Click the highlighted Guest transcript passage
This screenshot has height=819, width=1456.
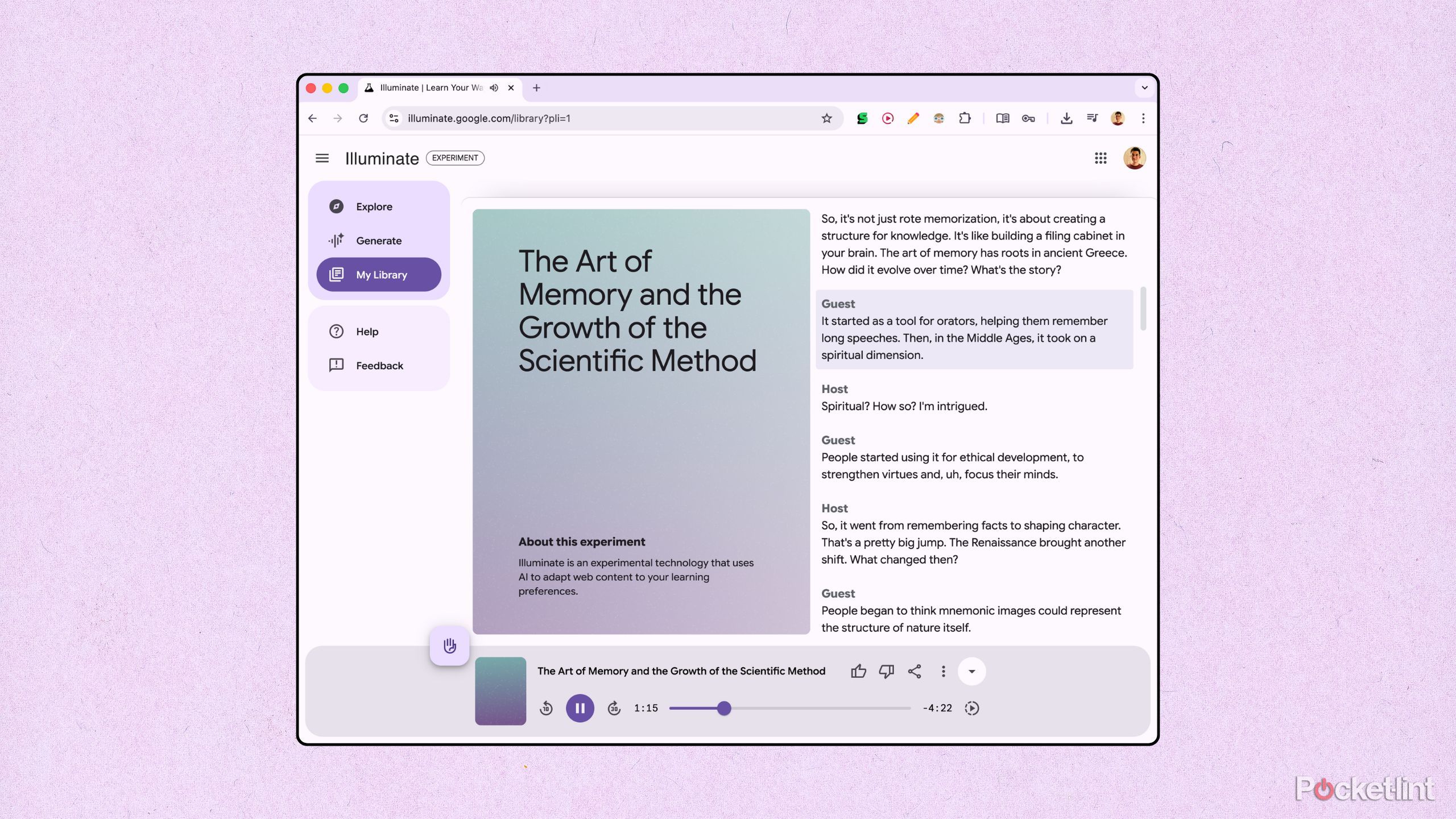point(974,330)
